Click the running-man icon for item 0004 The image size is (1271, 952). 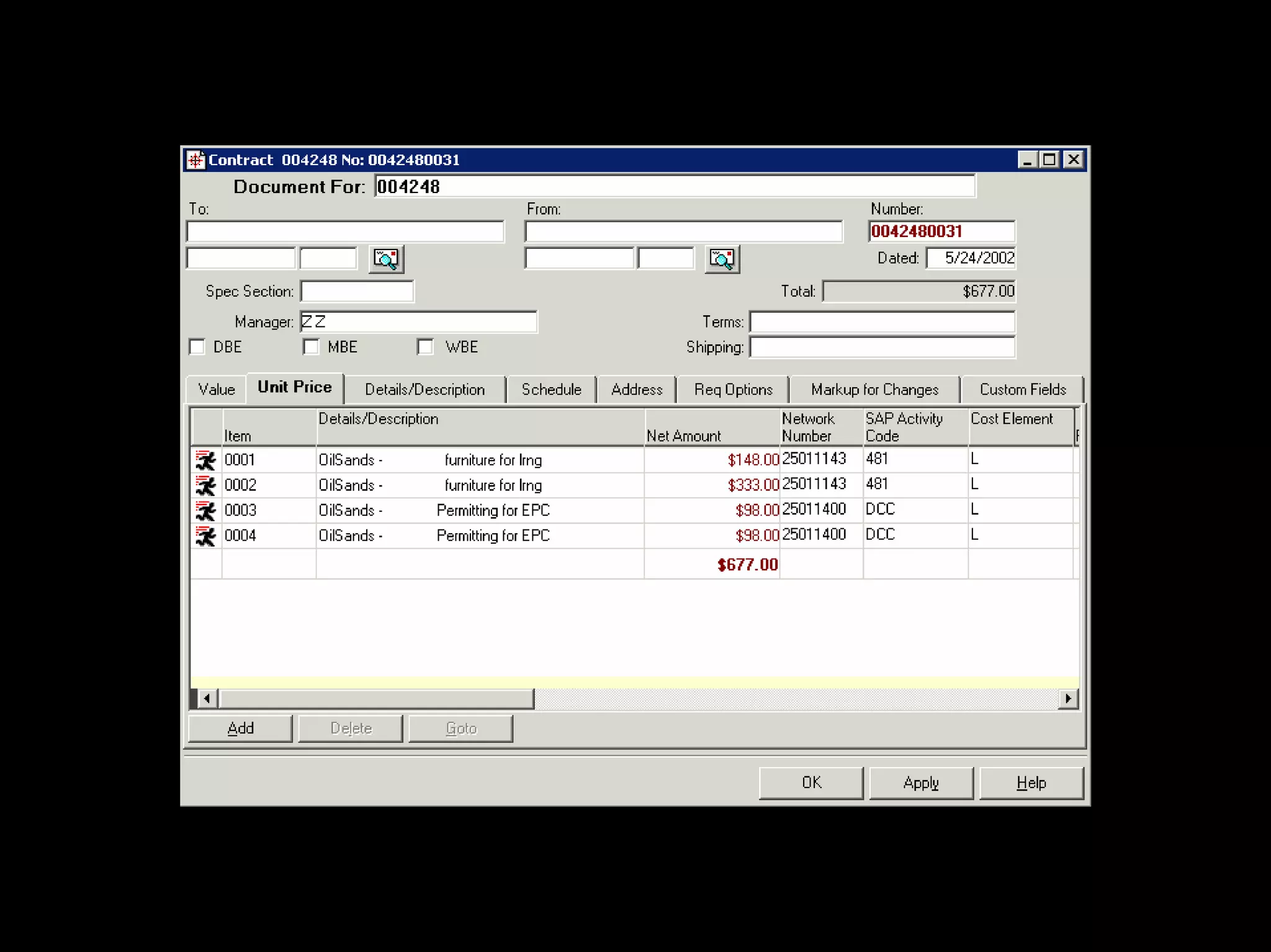click(205, 536)
